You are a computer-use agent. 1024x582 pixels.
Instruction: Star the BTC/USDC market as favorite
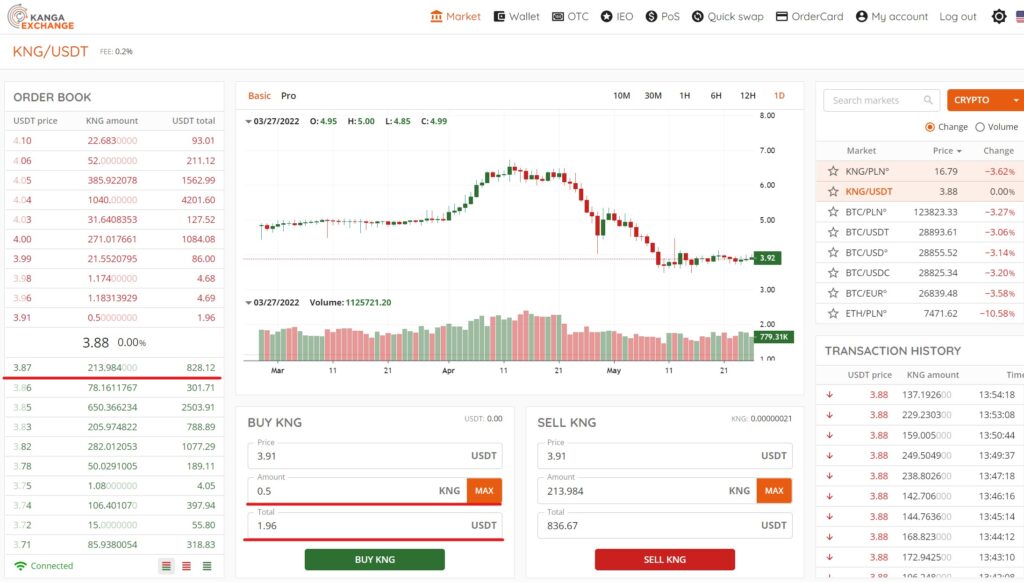click(833, 272)
